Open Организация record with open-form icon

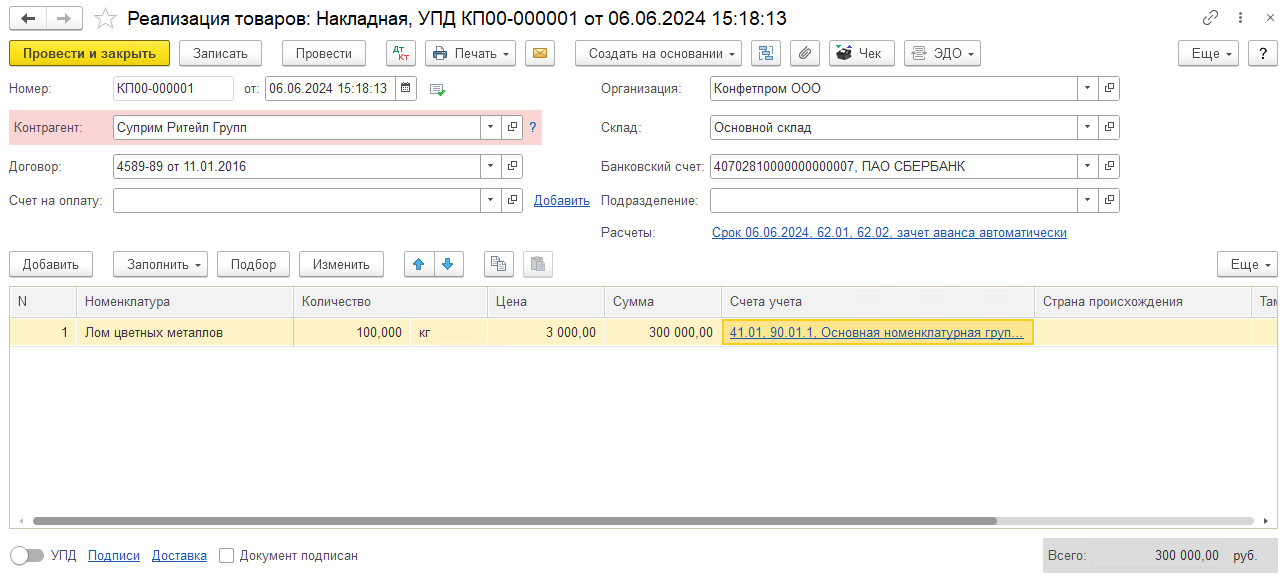click(x=1109, y=88)
